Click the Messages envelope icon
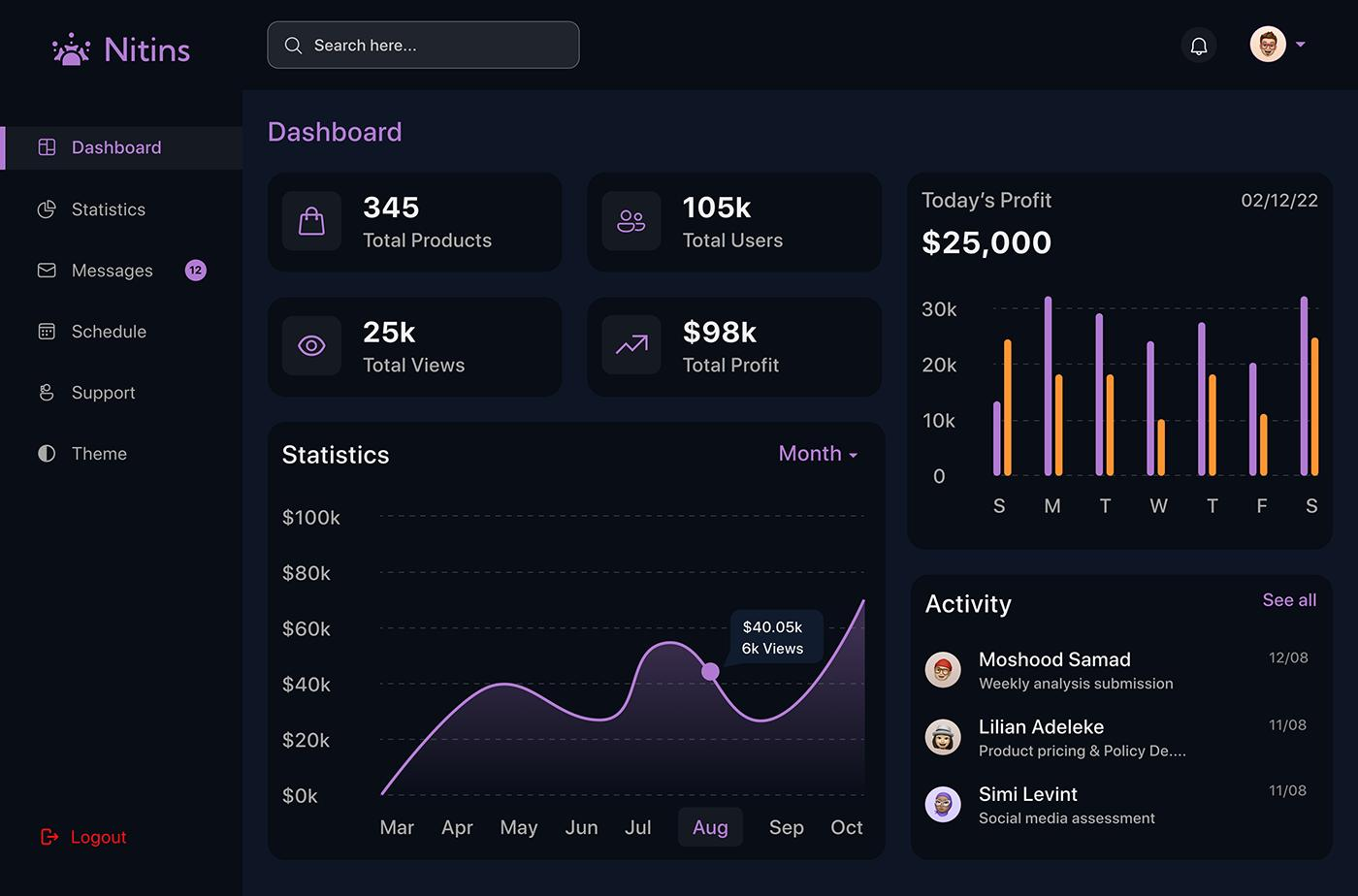This screenshot has height=896, width=1358. 47,271
